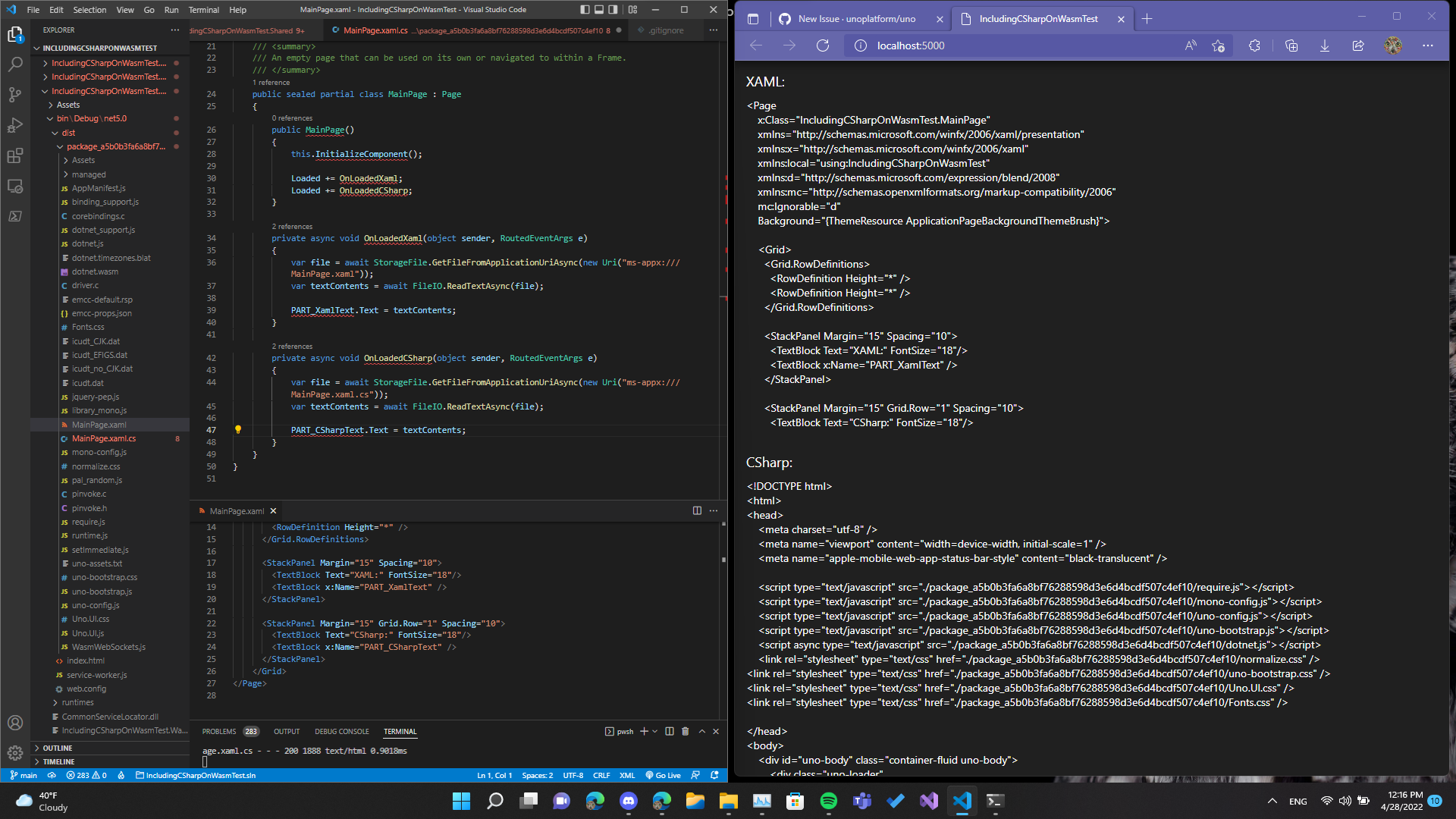Open the Accounts menu in VS Code
This screenshot has height=819, width=1456.
point(14,723)
